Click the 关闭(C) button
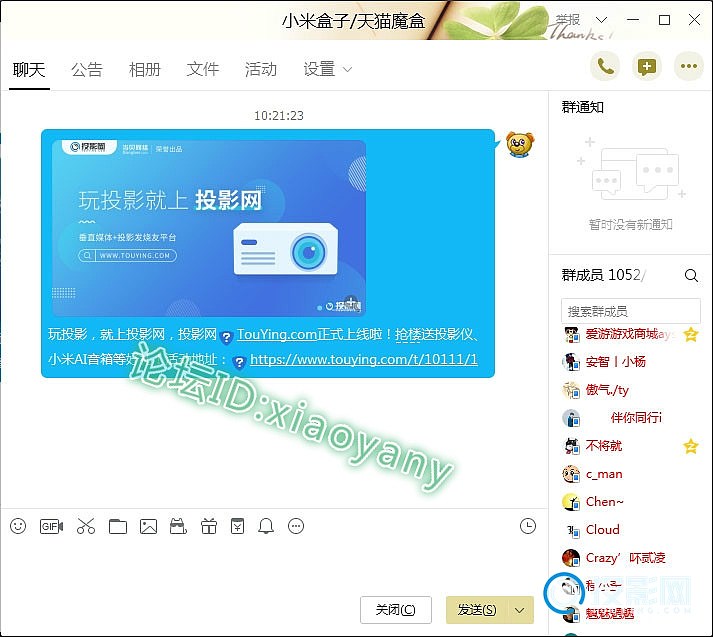This screenshot has width=713, height=637. [x=396, y=610]
